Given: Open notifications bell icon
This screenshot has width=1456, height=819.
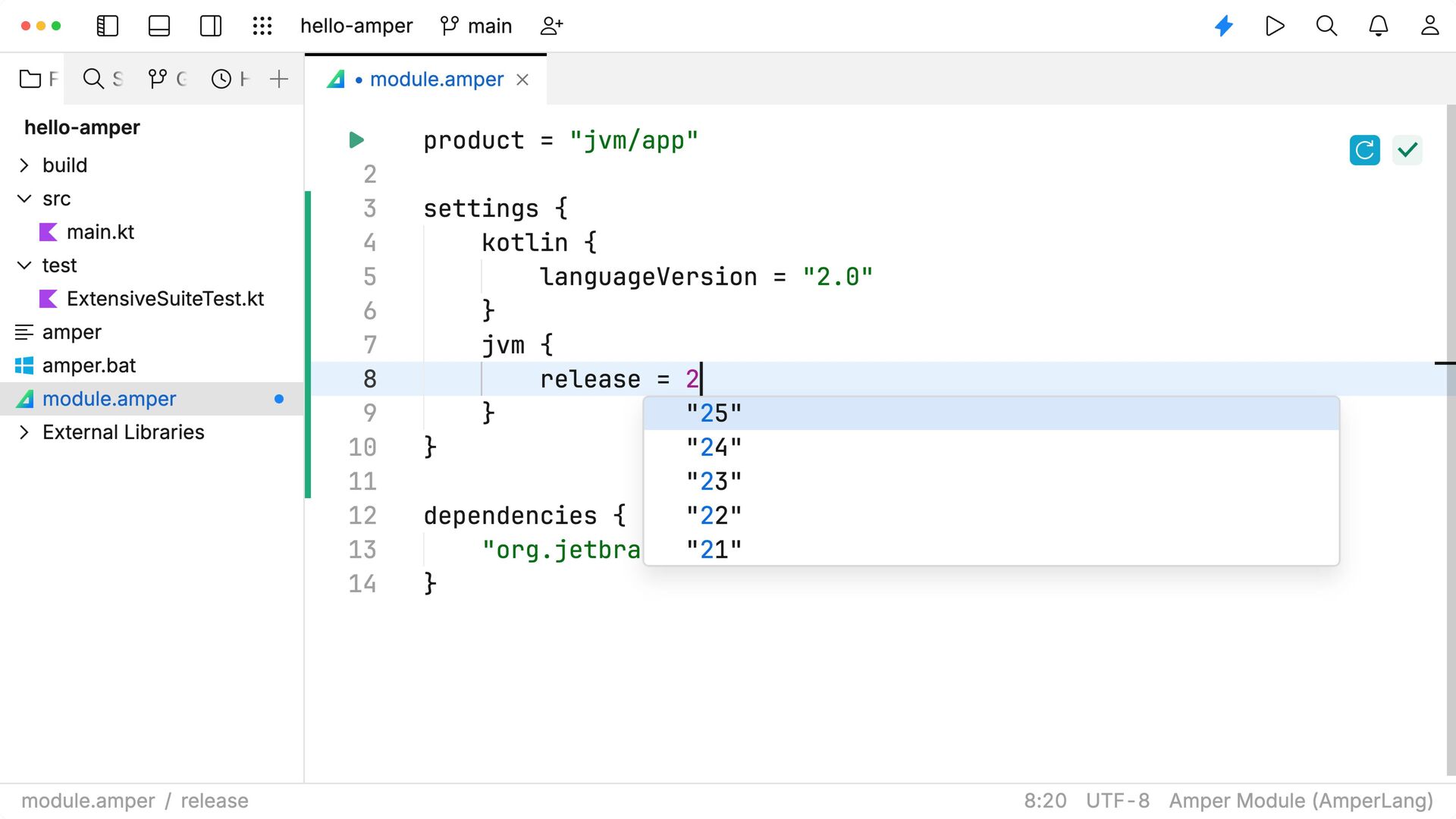Looking at the screenshot, I should (1379, 26).
